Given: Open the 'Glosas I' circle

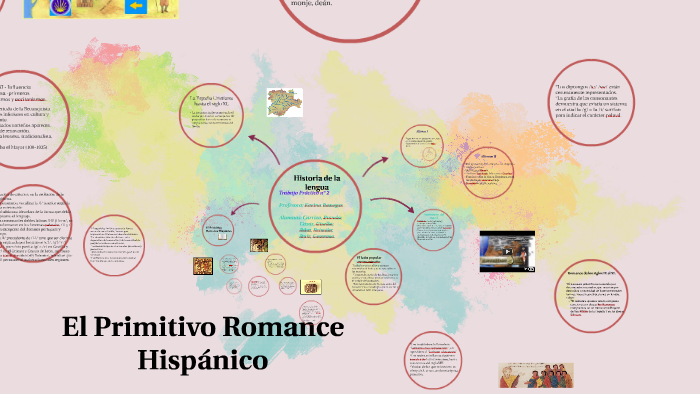Looking at the screenshot, I should pyautogui.click(x=422, y=146).
